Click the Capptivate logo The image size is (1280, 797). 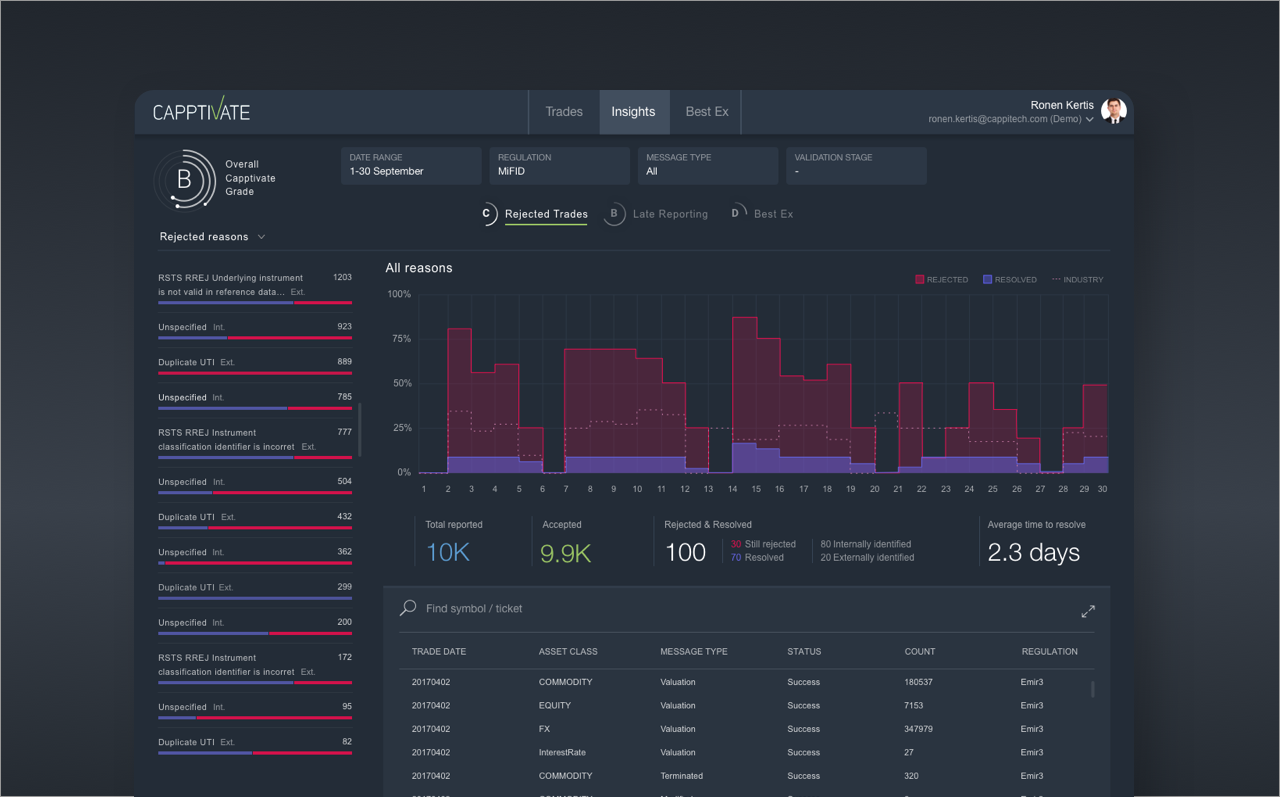[x=201, y=111]
